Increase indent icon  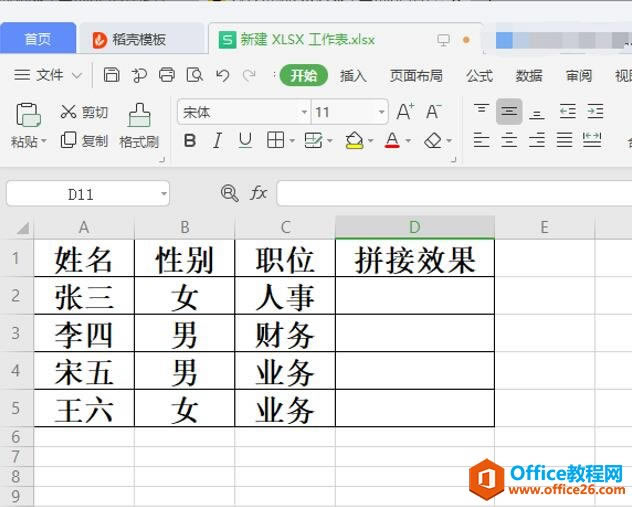(x=595, y=111)
